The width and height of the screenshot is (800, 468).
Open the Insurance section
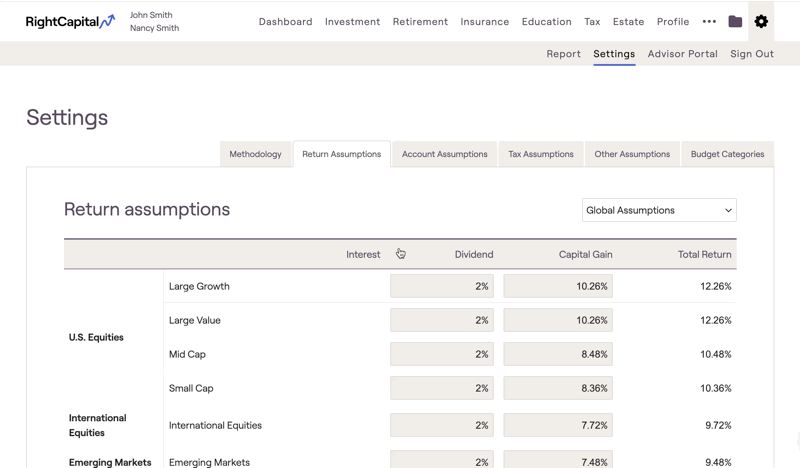pyautogui.click(x=484, y=21)
